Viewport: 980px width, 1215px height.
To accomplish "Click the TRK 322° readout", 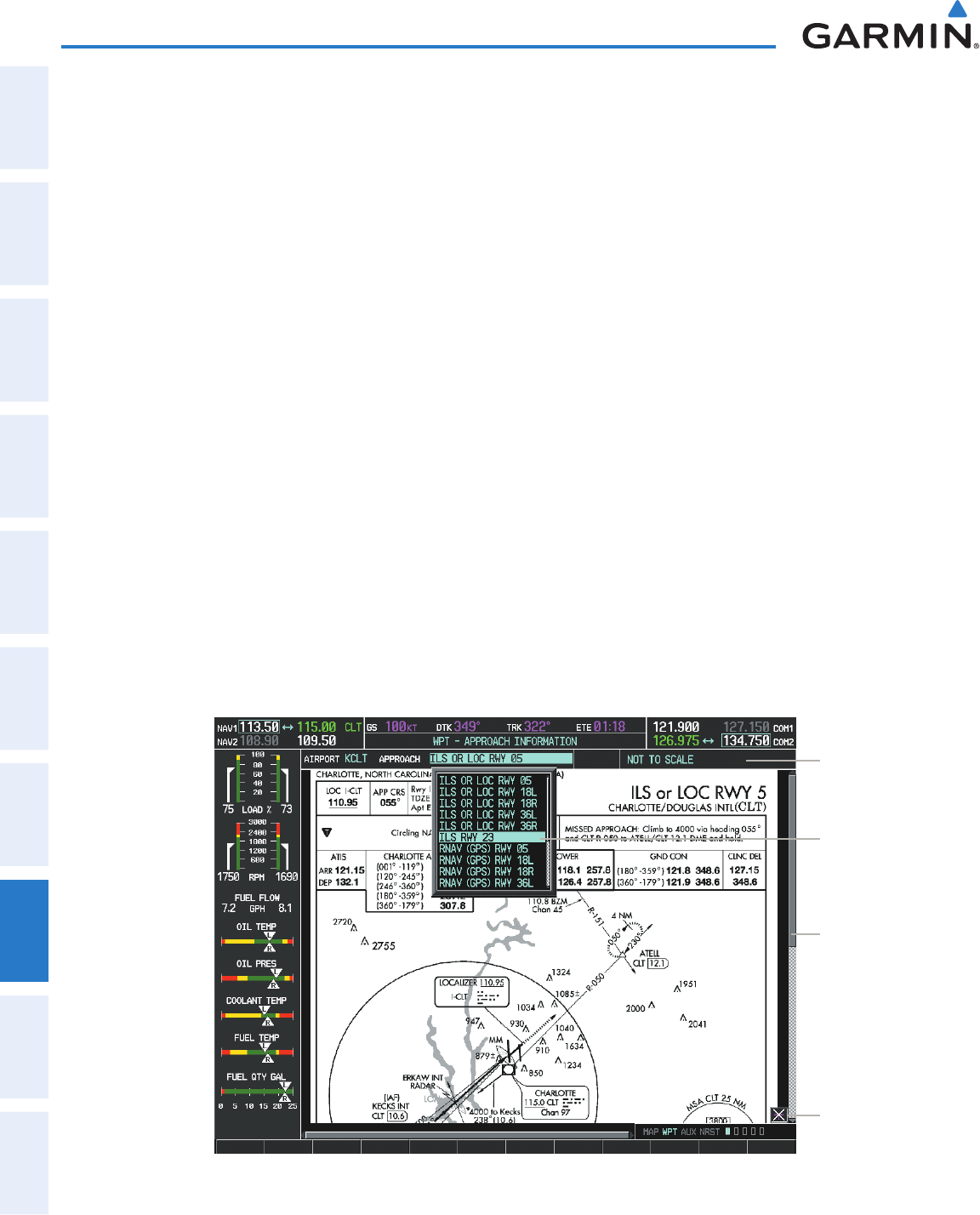I will 529,727.
